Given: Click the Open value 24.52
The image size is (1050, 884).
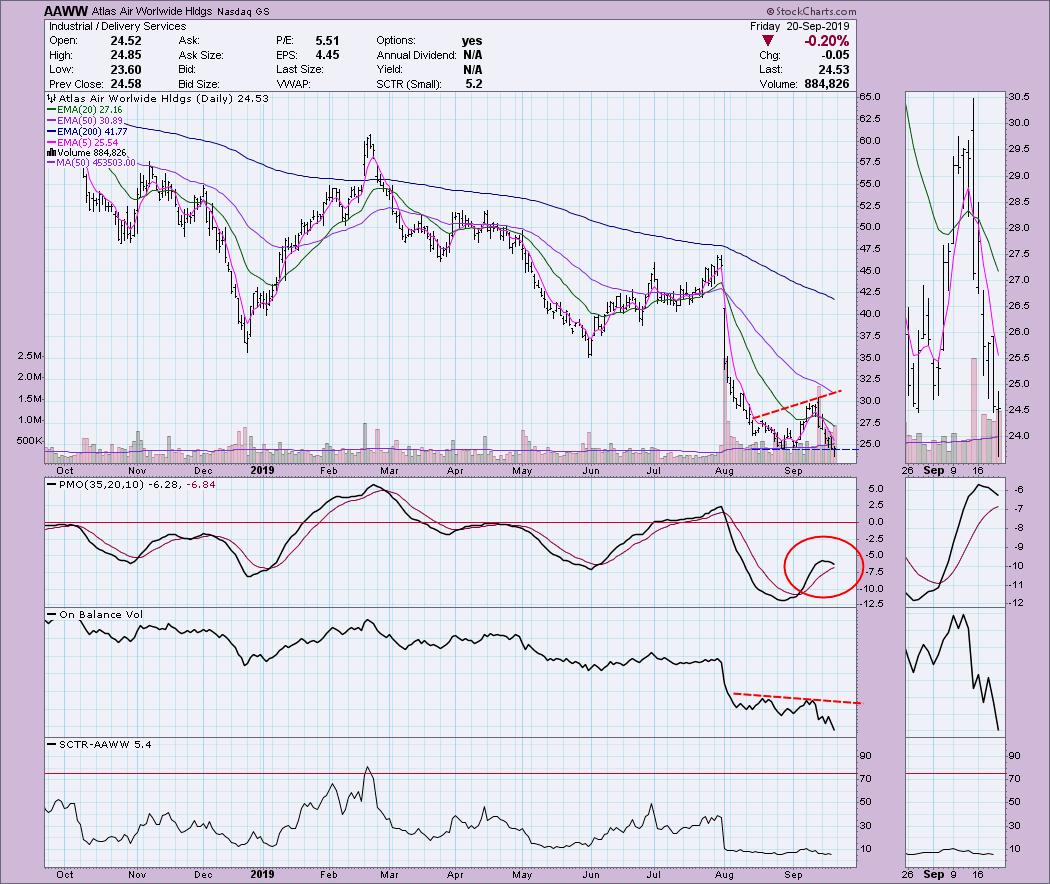Looking at the screenshot, I should click(126, 41).
